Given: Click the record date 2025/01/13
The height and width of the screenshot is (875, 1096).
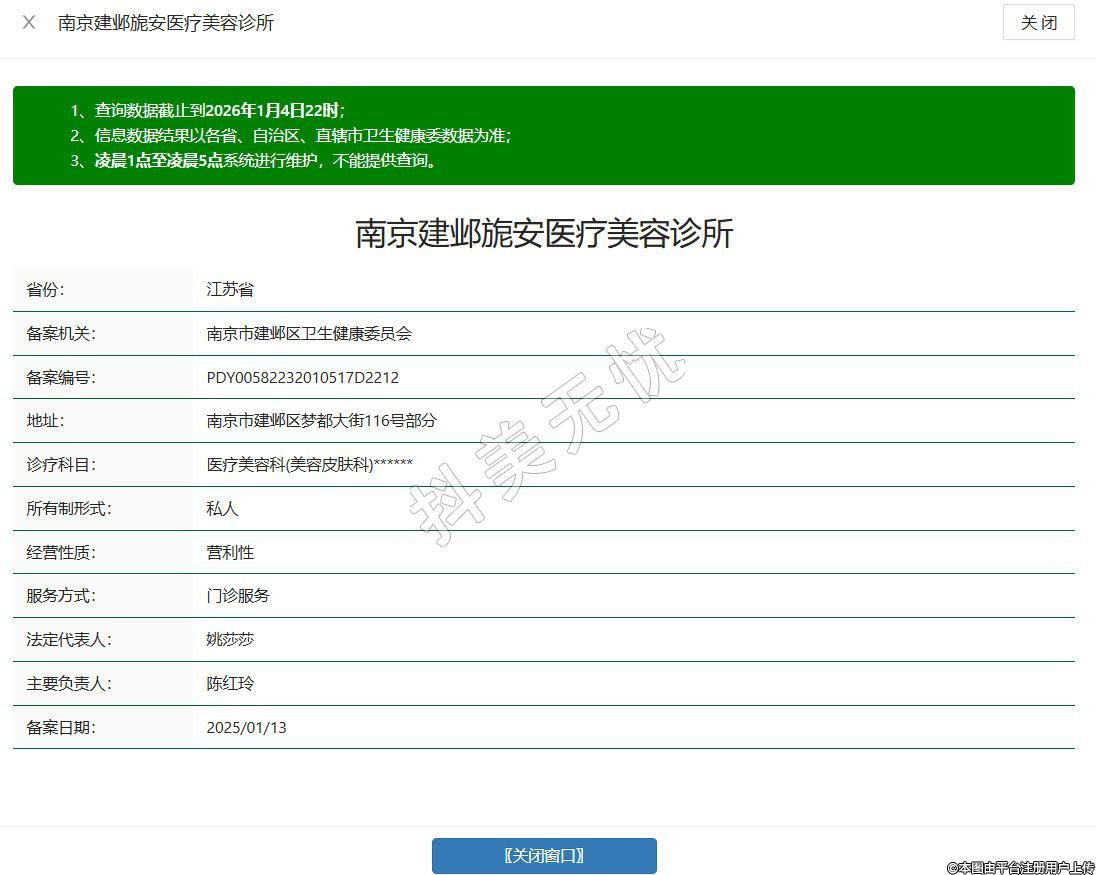Looking at the screenshot, I should click(246, 728).
